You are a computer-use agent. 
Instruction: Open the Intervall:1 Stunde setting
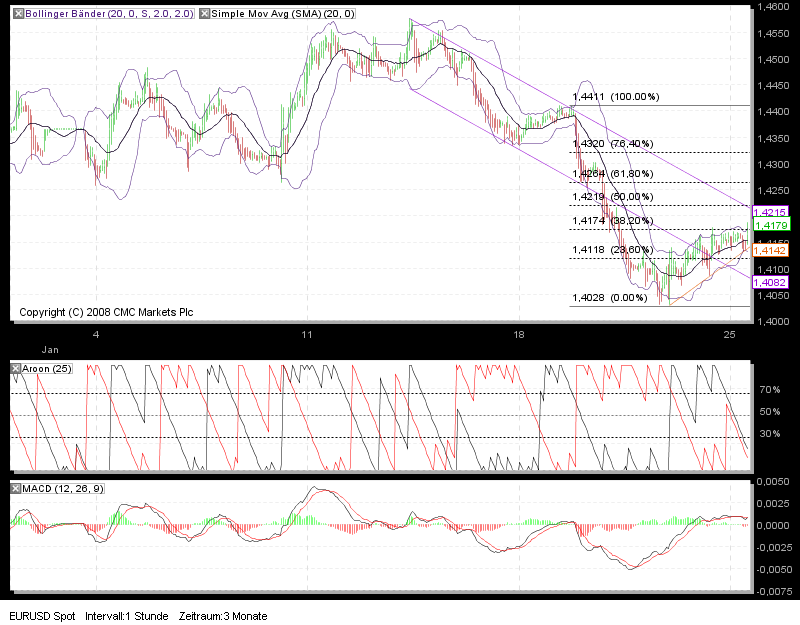tap(126, 616)
